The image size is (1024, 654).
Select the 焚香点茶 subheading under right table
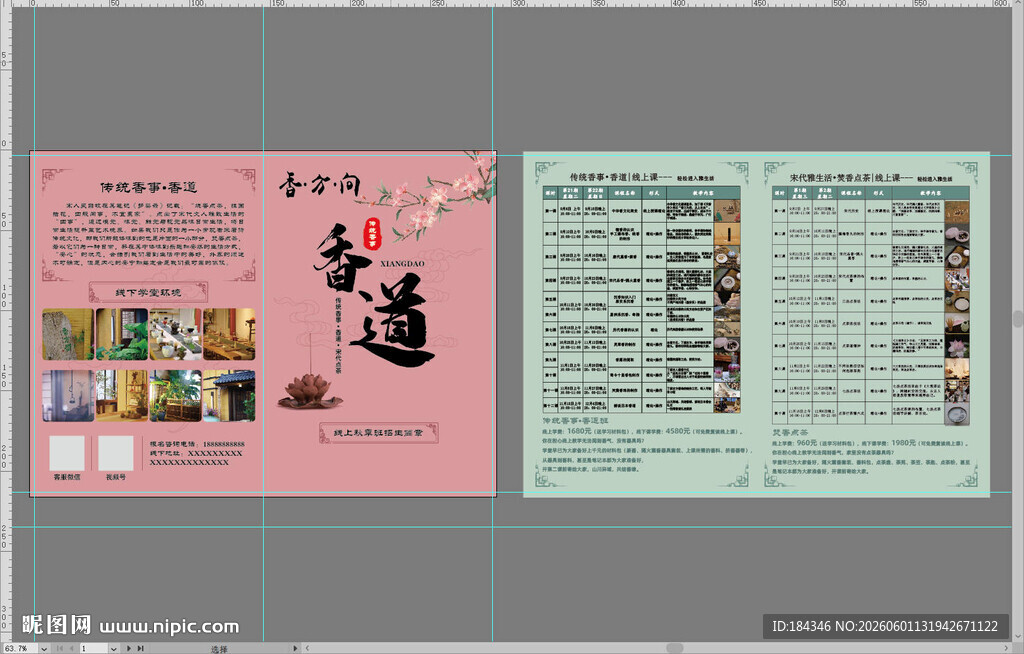(790, 433)
